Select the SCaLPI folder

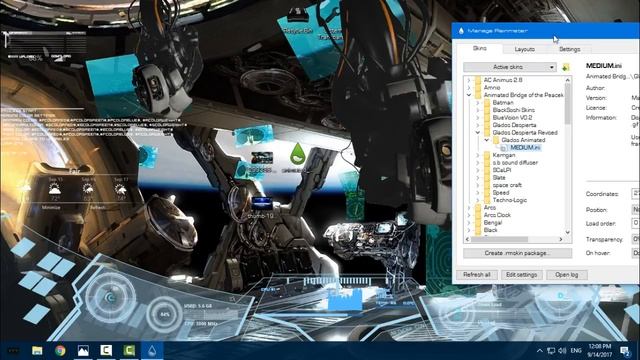pyautogui.click(x=502, y=170)
